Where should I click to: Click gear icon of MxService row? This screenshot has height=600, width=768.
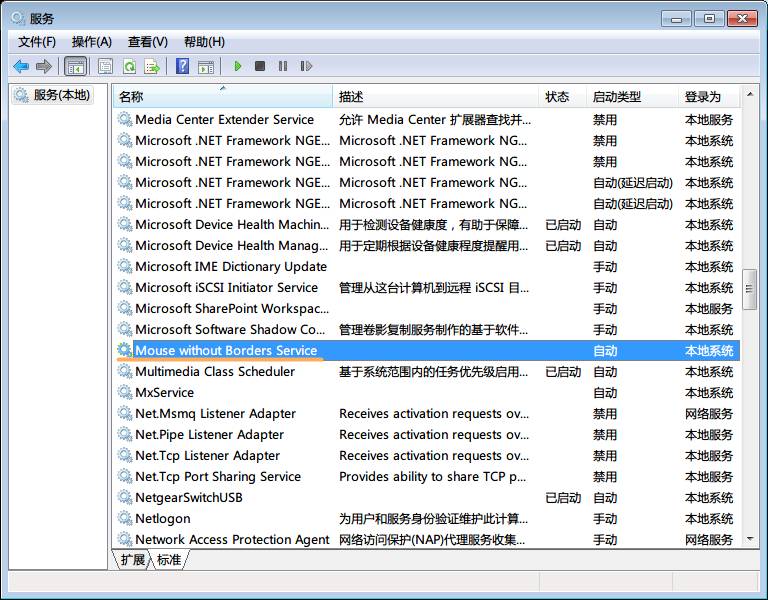pyautogui.click(x=125, y=392)
